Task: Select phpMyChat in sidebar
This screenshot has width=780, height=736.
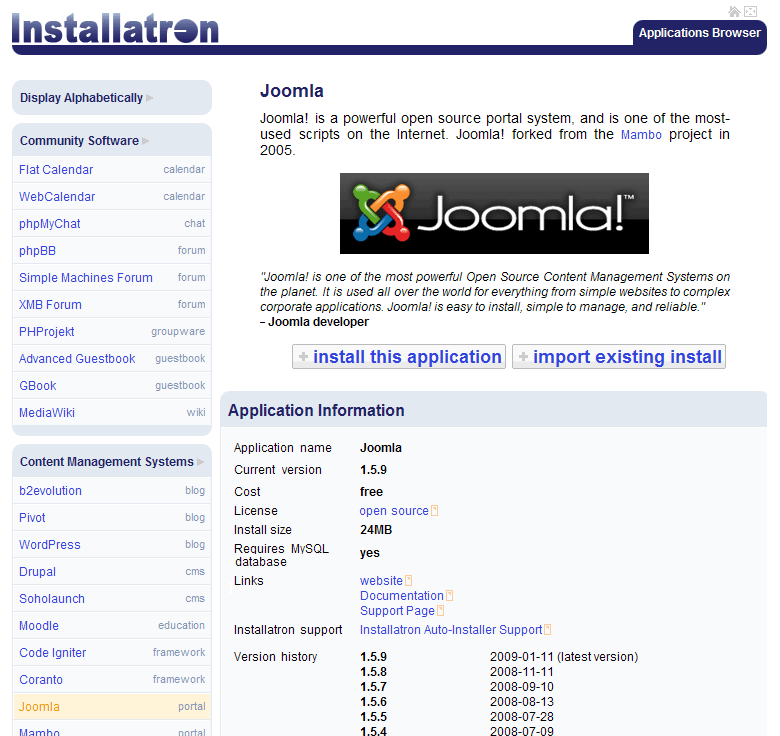Action: click(112, 223)
